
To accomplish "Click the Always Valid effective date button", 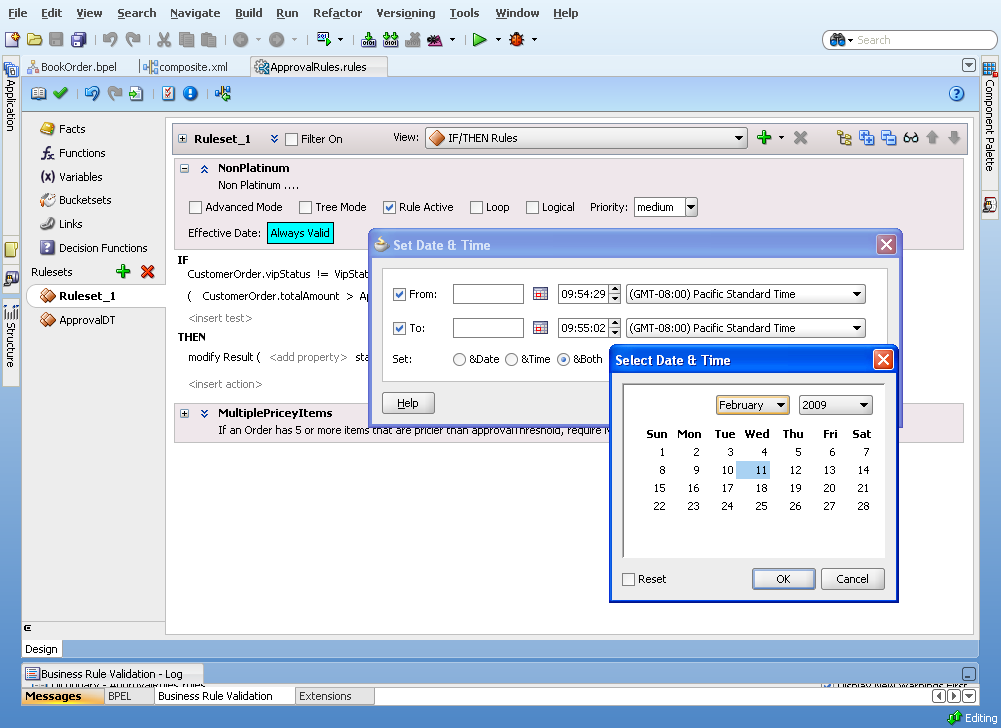I will [x=300, y=233].
